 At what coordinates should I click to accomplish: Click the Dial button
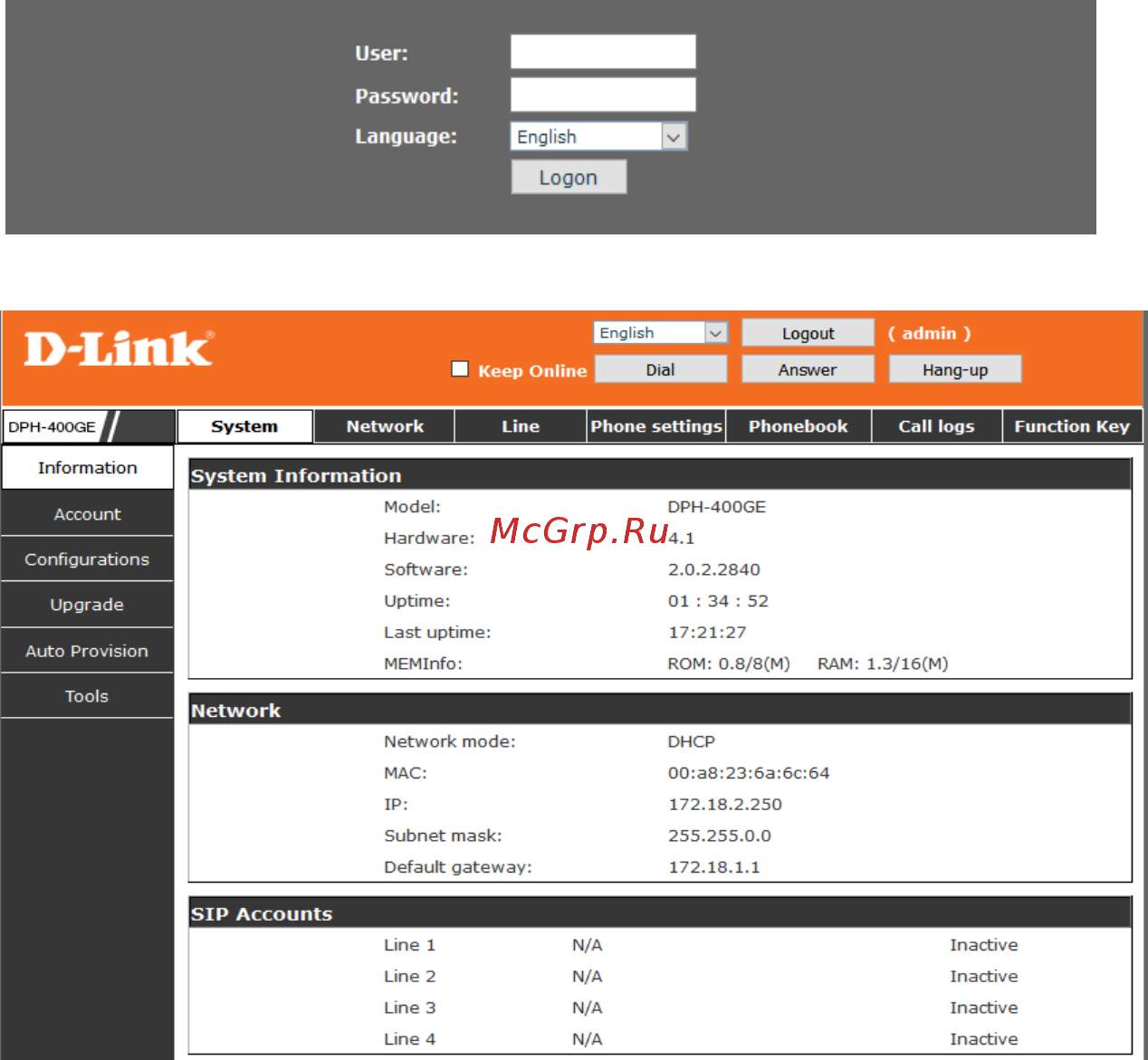tap(660, 369)
